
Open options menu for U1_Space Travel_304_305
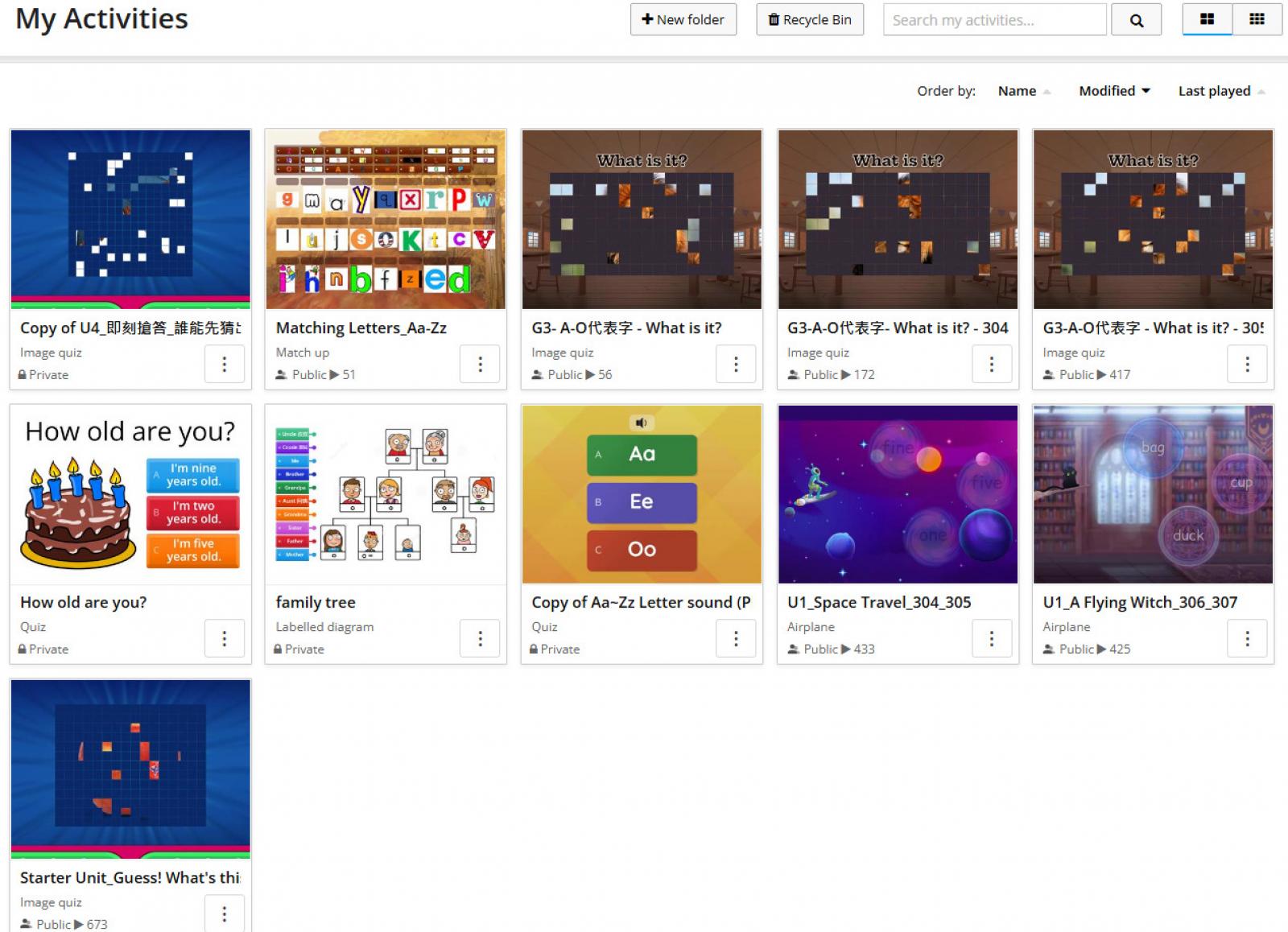pos(992,639)
